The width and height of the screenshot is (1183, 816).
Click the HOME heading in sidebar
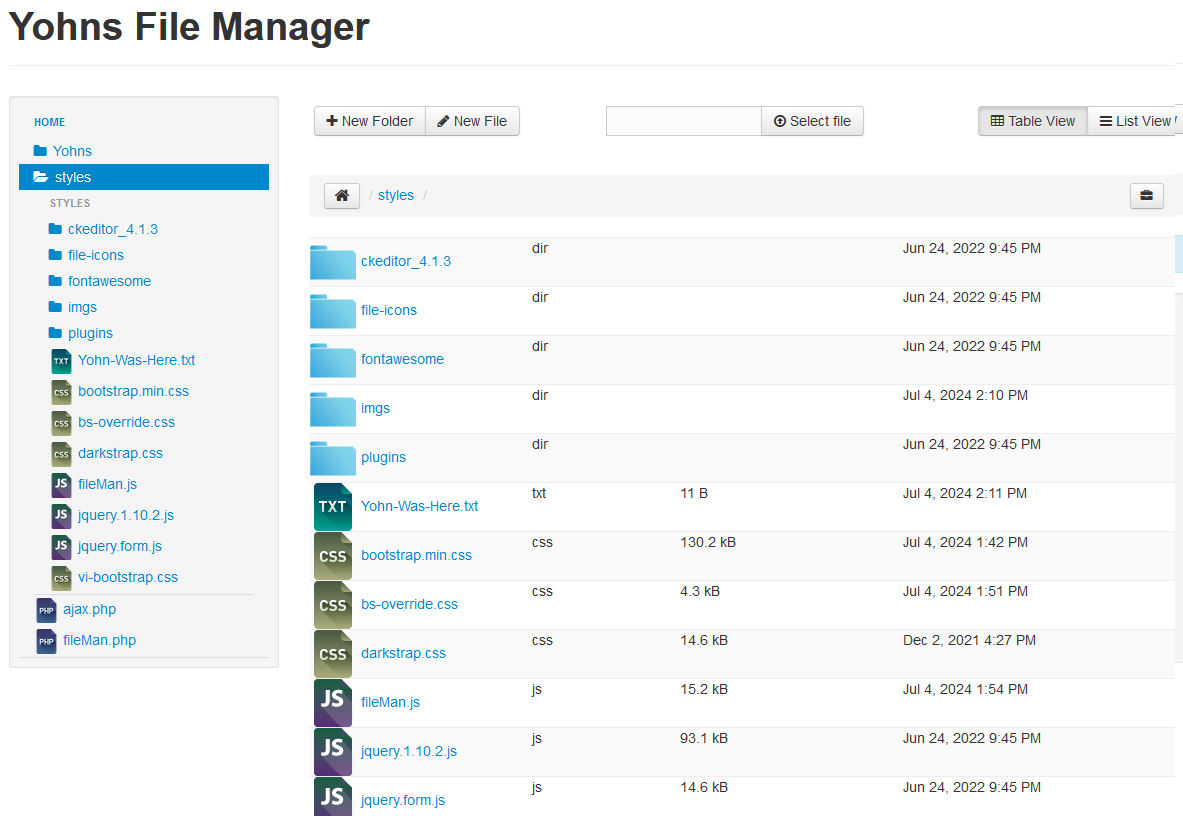[49, 122]
